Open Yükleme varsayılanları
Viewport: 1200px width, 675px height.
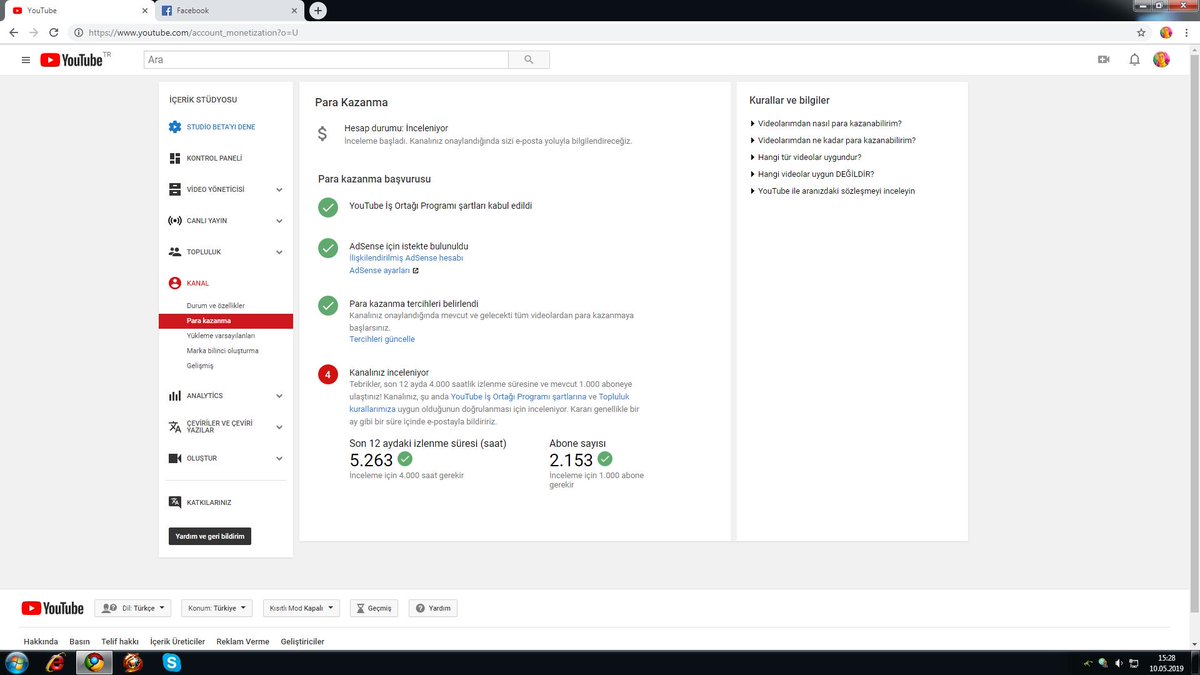pos(221,336)
